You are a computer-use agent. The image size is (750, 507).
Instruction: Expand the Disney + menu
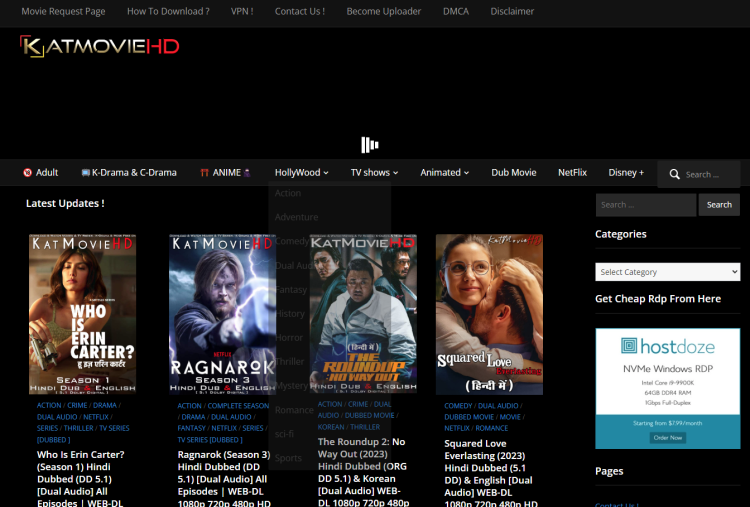tap(630, 172)
